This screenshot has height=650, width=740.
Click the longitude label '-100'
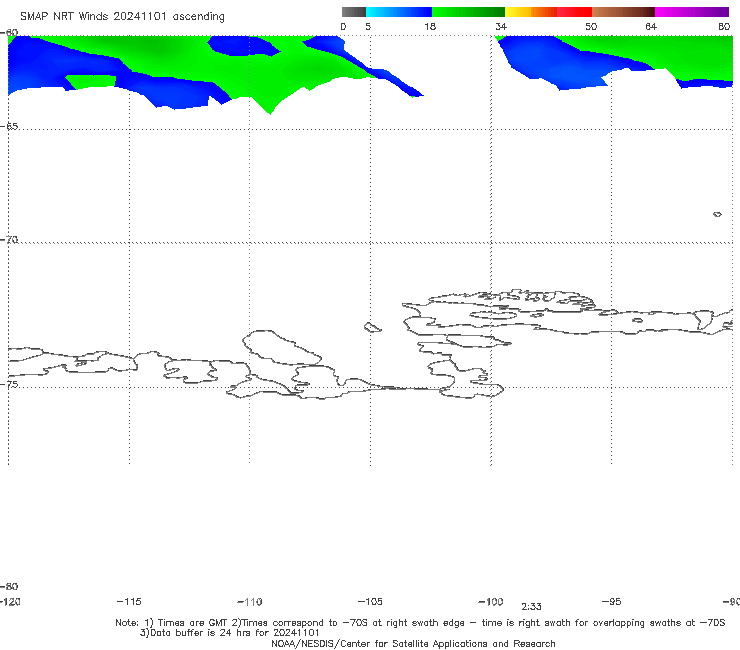click(x=491, y=601)
